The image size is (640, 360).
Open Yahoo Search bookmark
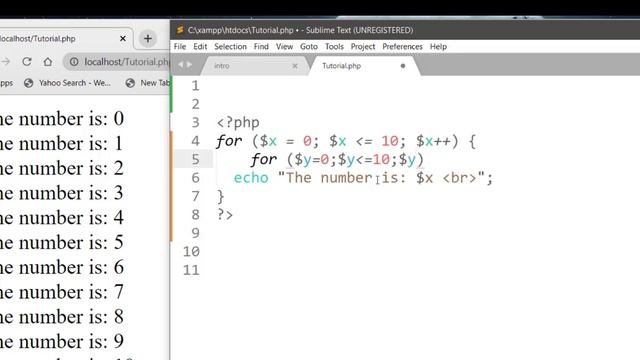pyautogui.click(x=67, y=83)
